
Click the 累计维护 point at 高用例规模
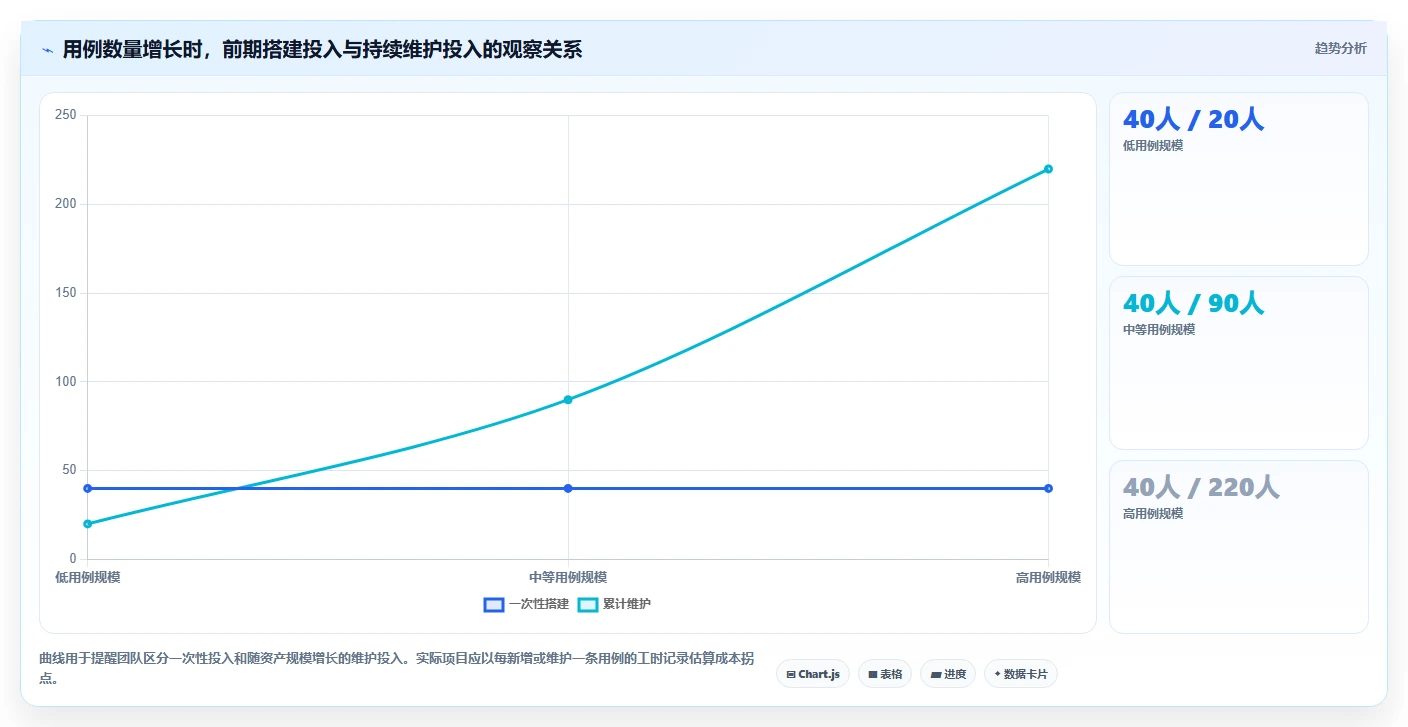click(x=1048, y=169)
